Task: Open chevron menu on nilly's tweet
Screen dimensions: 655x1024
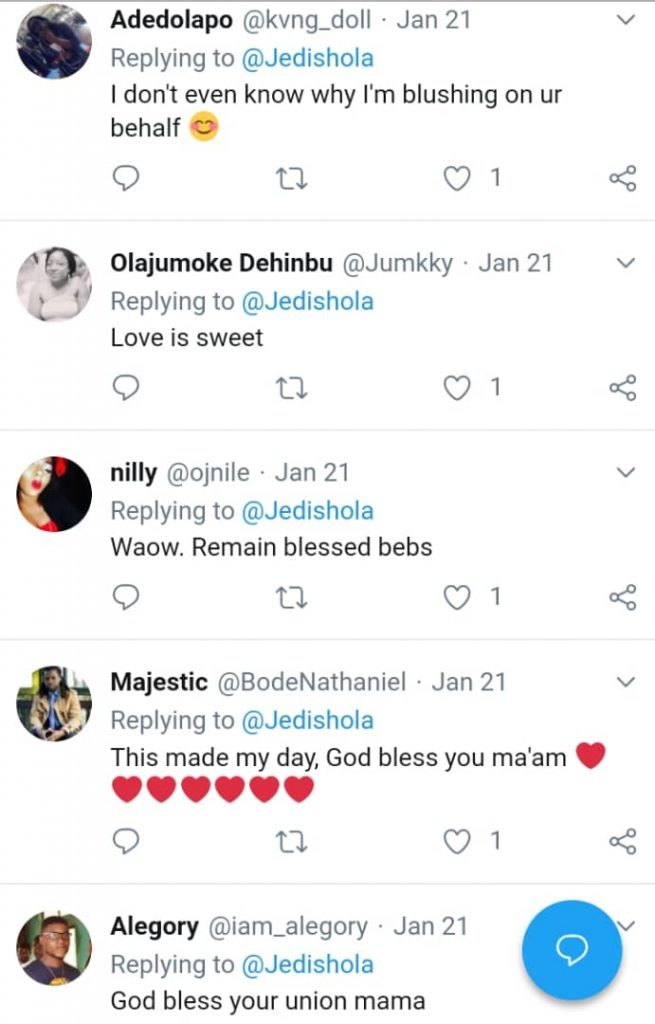Action: [625, 472]
